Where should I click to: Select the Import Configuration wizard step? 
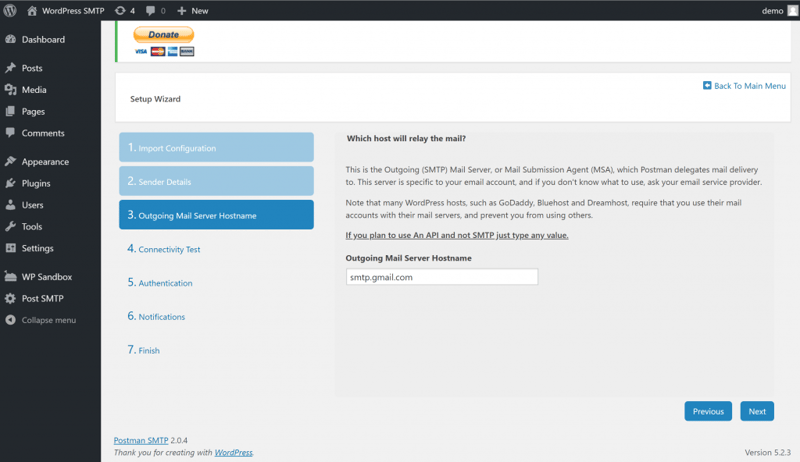(x=215, y=148)
